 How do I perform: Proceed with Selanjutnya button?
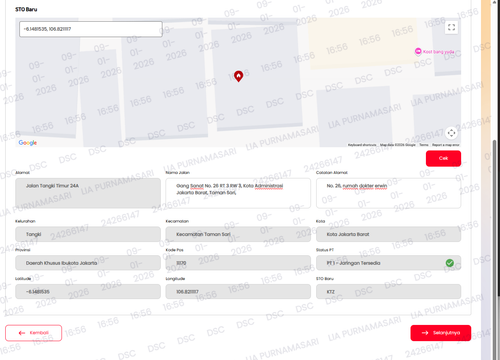tap(441, 333)
